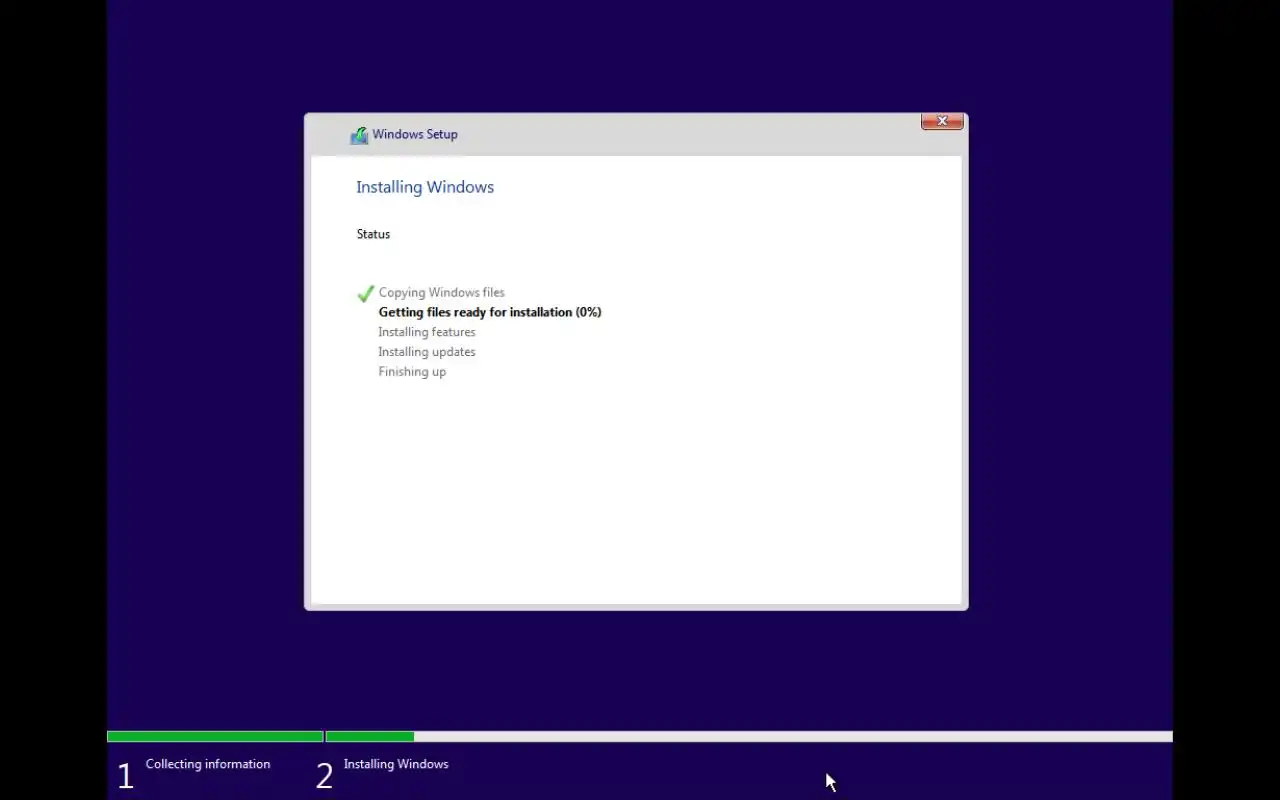
Task: Click the step number 2 at bottom
Action: pos(324,776)
